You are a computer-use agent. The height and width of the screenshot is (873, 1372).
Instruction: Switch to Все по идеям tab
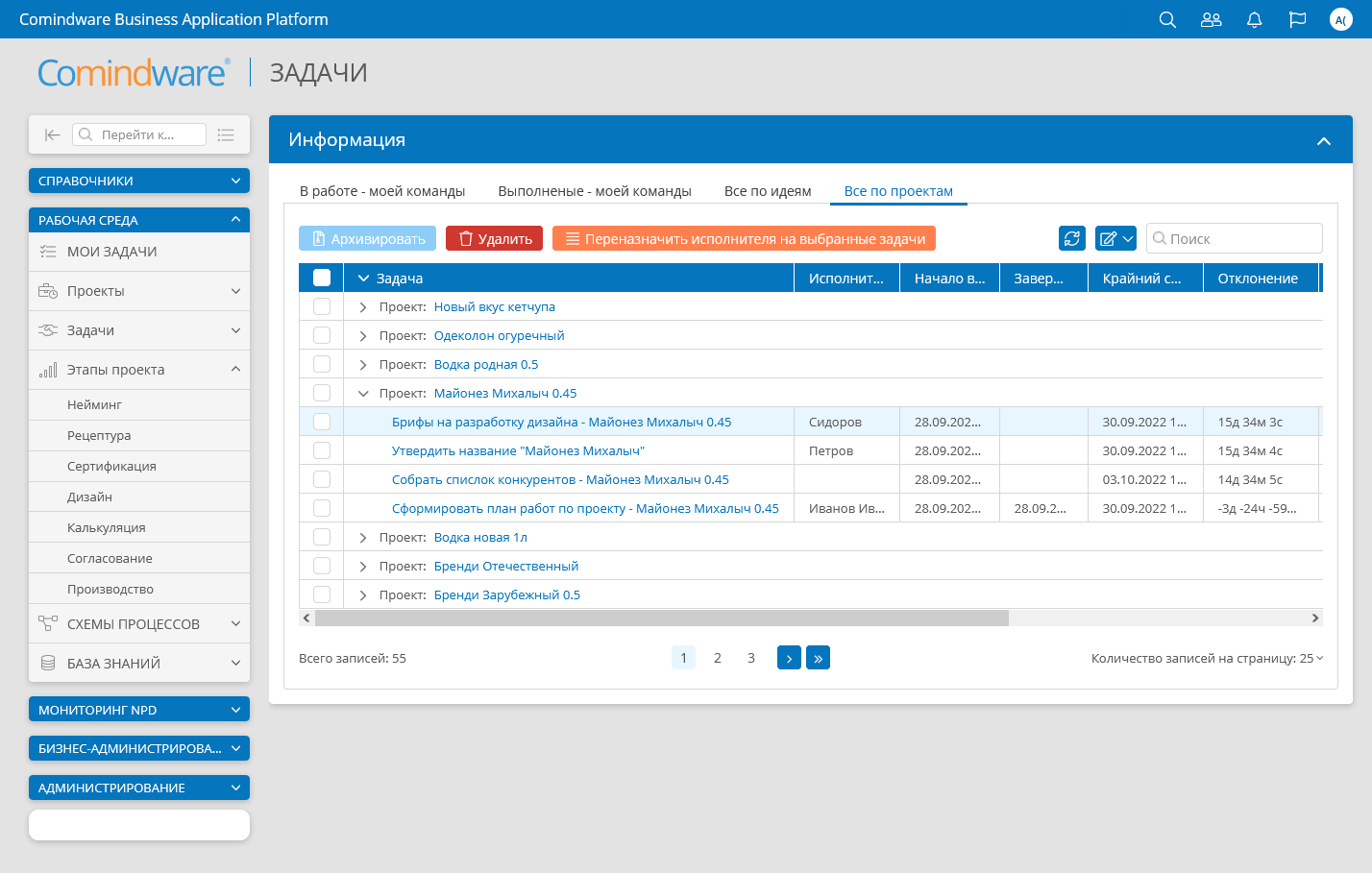click(768, 191)
